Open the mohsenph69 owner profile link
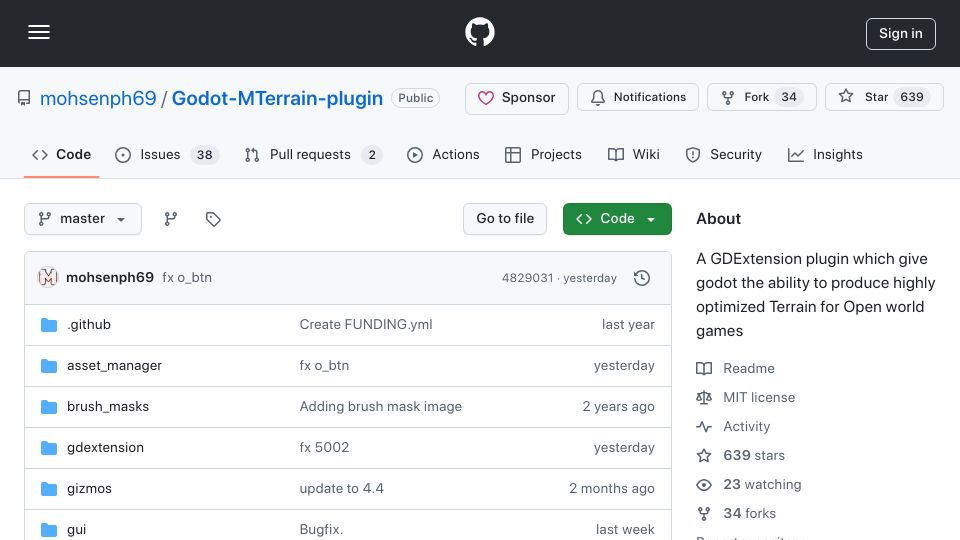This screenshot has height=540, width=960. (x=98, y=98)
